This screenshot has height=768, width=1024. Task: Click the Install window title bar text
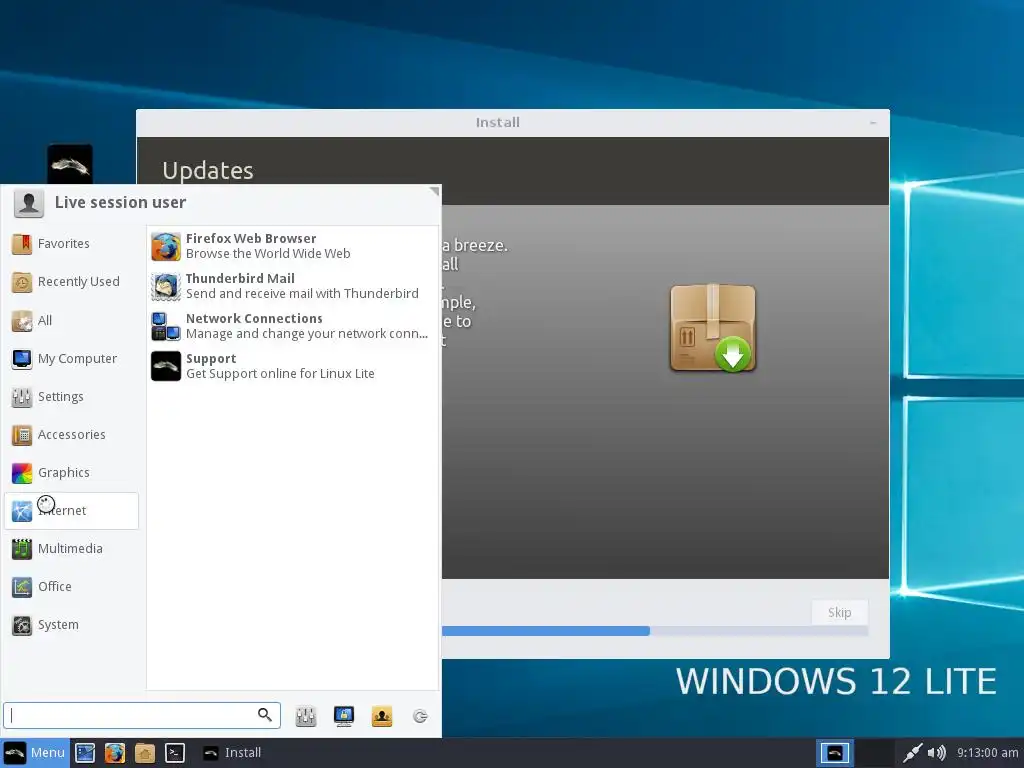[x=498, y=123]
